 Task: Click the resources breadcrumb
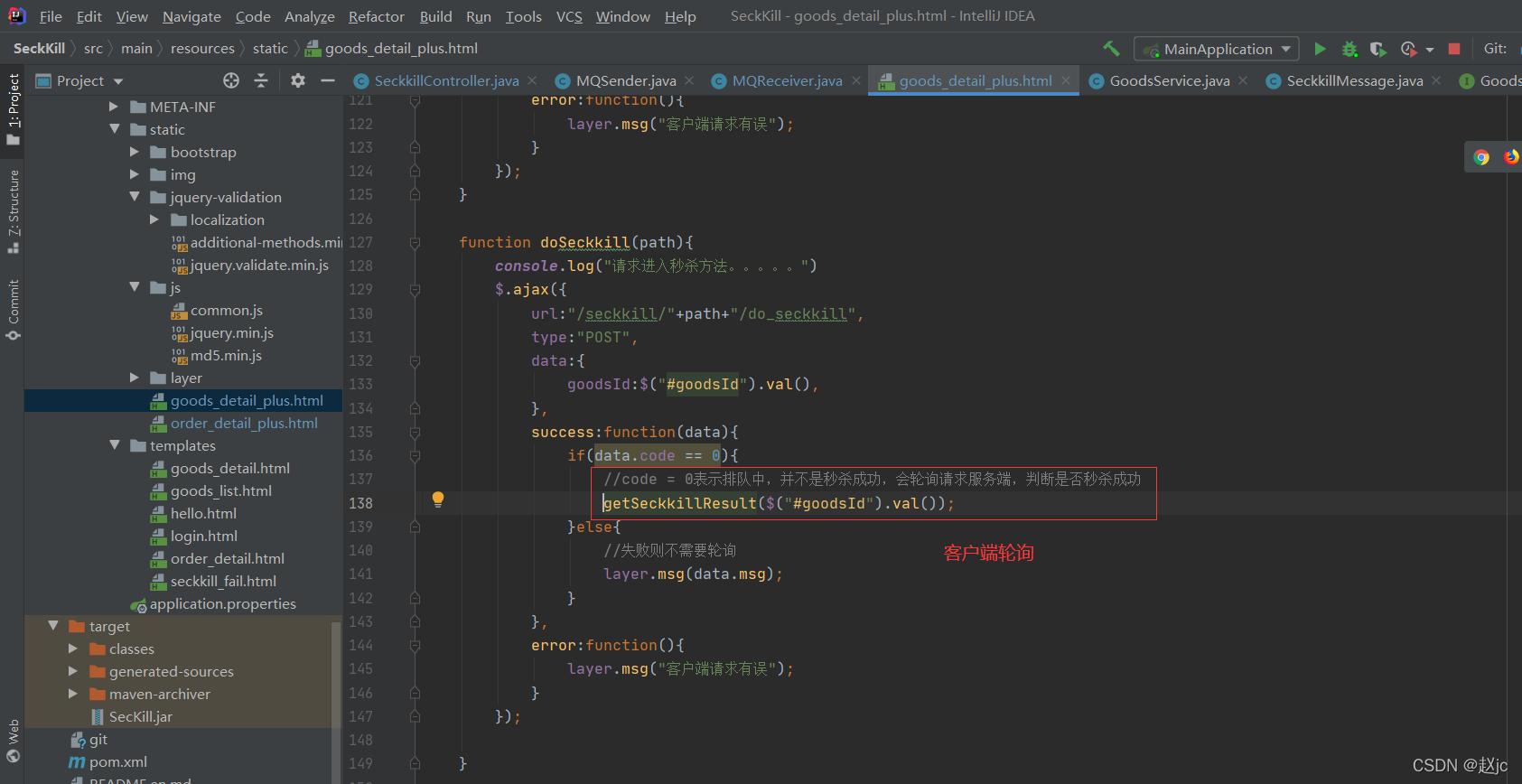pyautogui.click(x=202, y=48)
